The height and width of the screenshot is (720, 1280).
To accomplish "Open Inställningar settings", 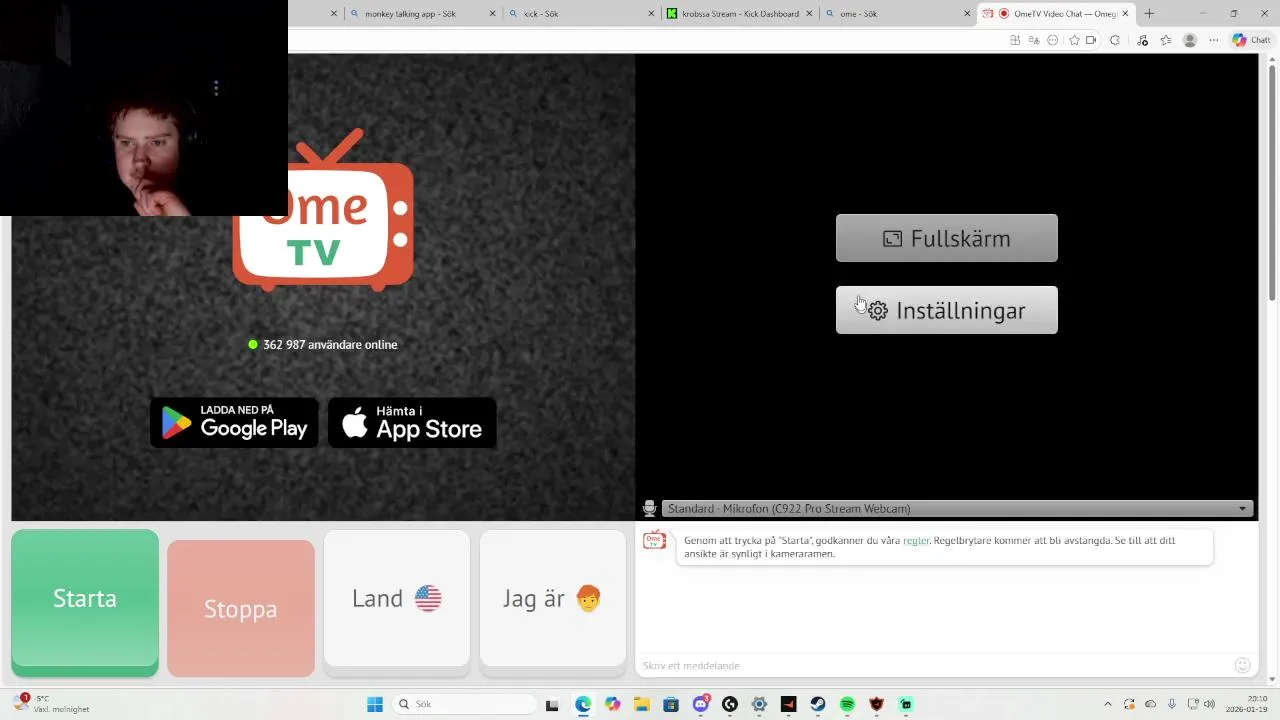I will tap(947, 310).
